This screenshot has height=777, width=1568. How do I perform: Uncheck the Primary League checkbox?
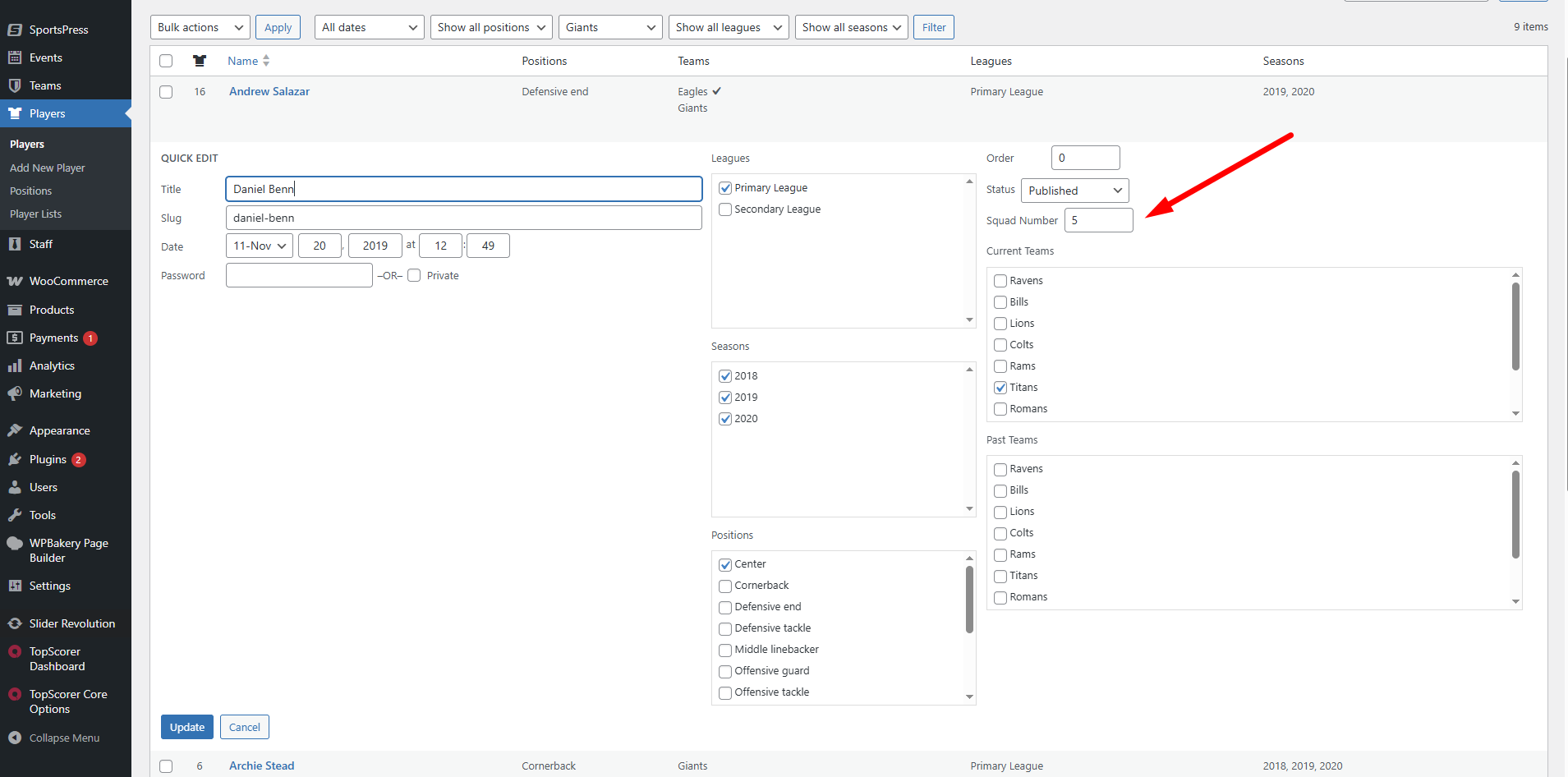(725, 188)
